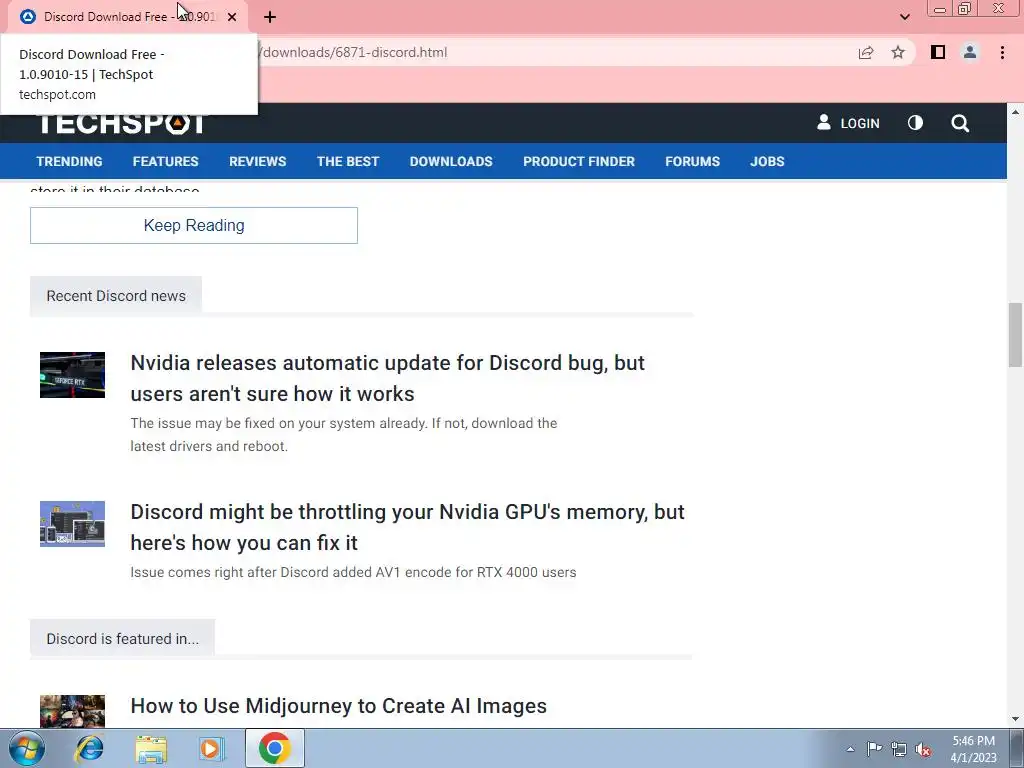Open the JOBS menu item

coord(767,161)
